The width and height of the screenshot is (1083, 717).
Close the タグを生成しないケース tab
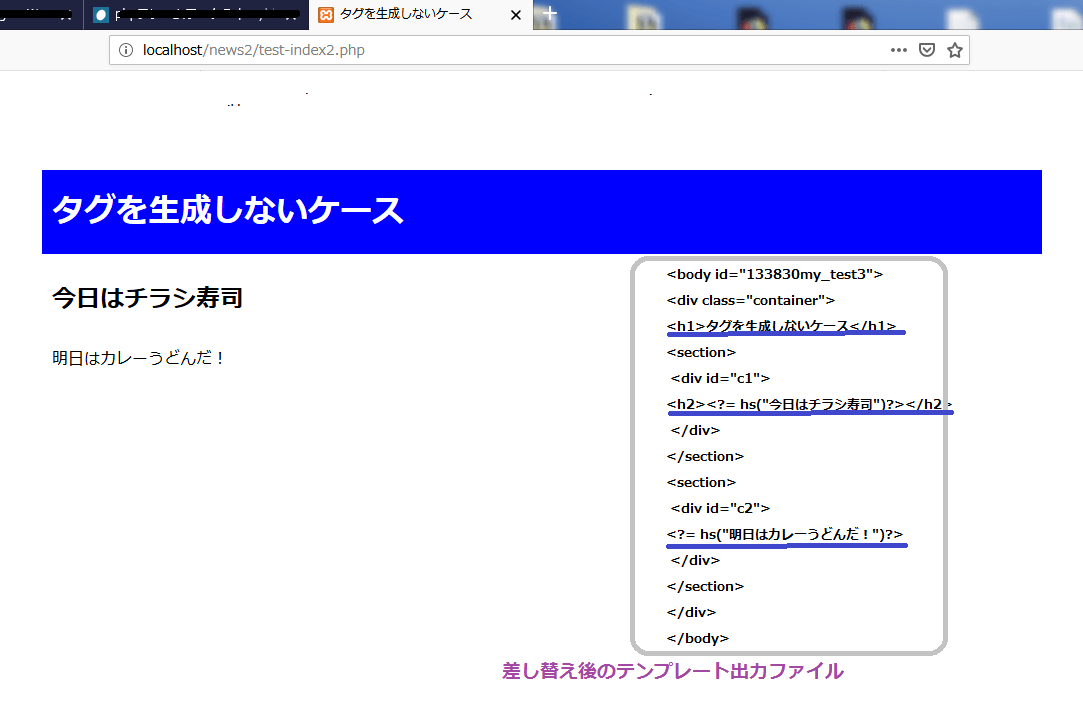(515, 15)
